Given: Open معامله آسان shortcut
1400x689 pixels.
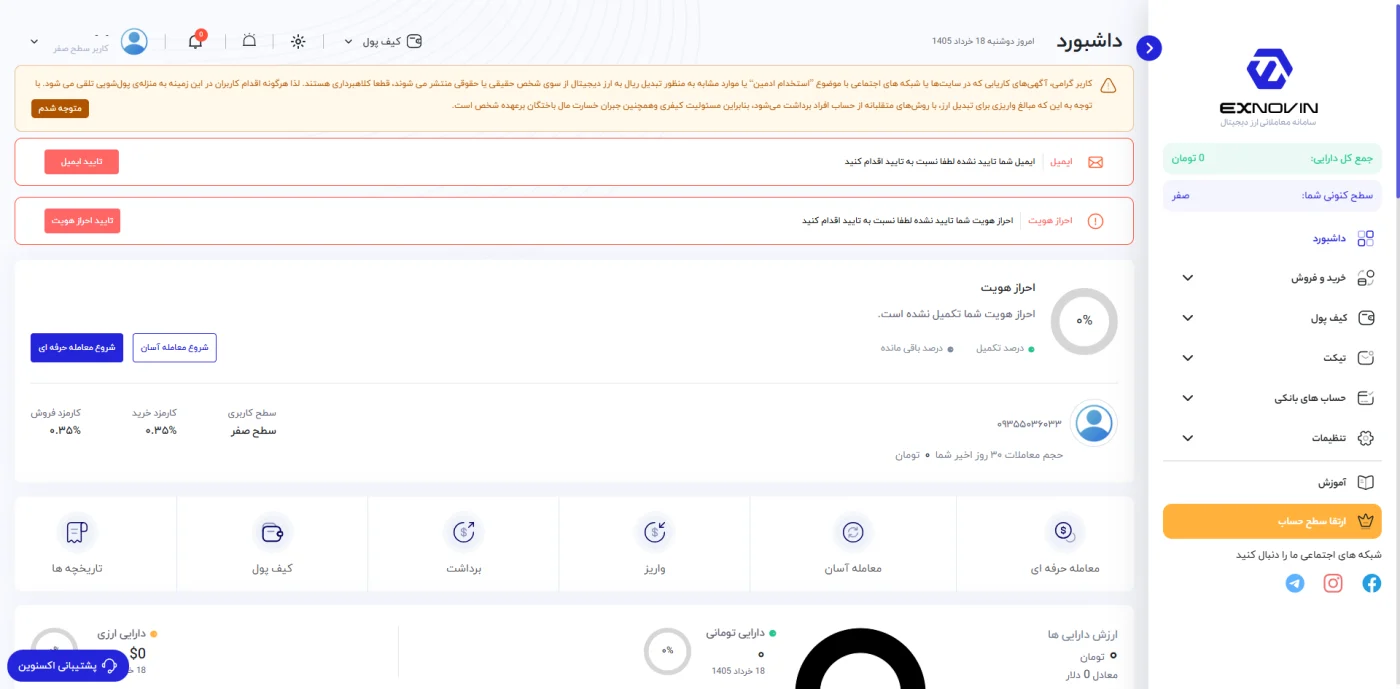Looking at the screenshot, I should 853,546.
